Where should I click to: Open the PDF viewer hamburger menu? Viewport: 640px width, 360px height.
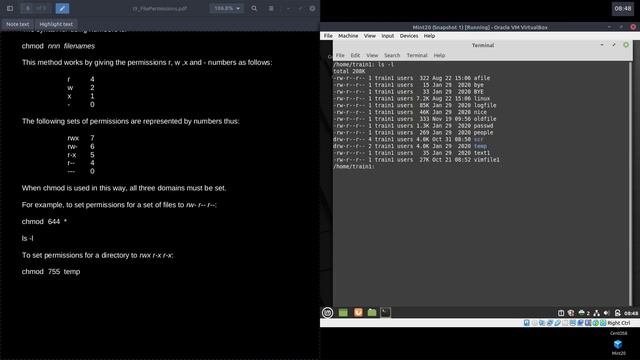[271, 8]
